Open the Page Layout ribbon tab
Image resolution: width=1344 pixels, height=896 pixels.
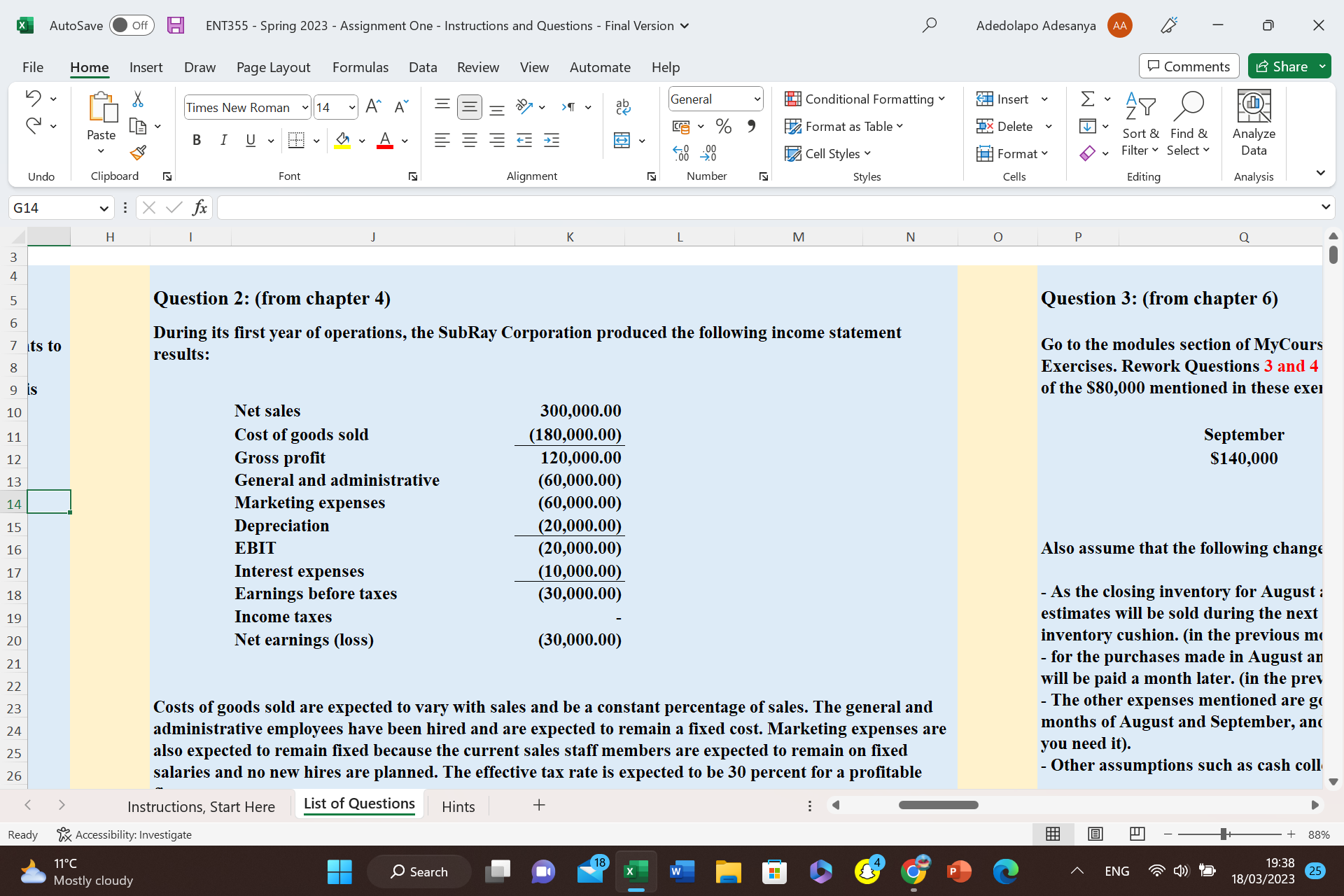click(x=273, y=67)
